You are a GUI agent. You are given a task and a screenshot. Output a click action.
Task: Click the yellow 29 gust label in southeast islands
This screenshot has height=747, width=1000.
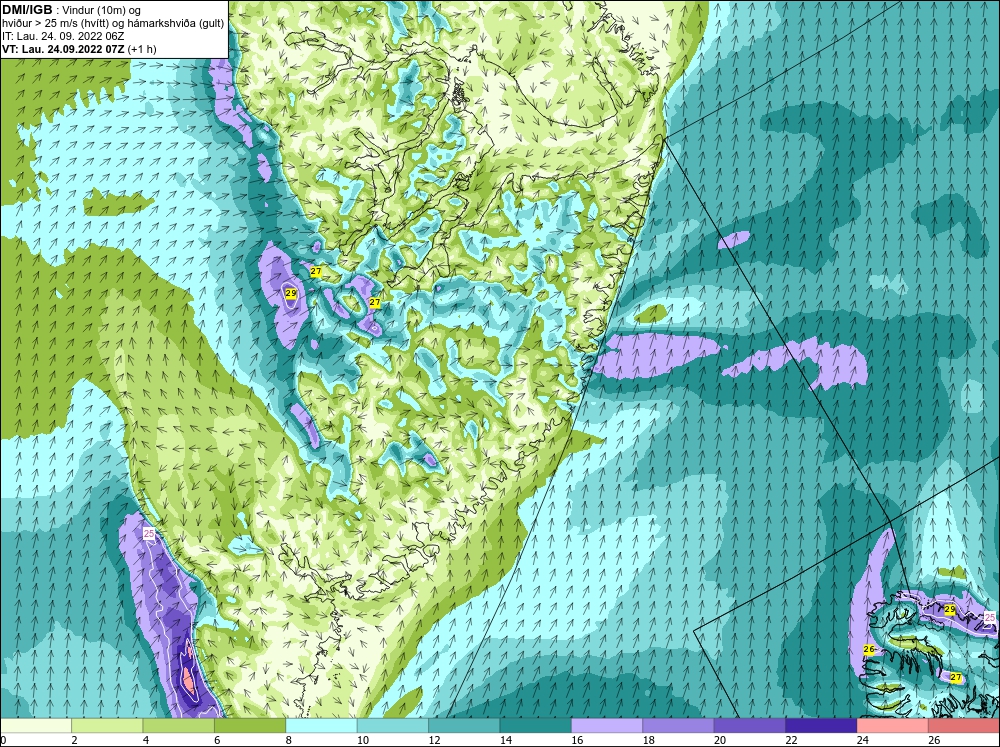pyautogui.click(x=950, y=610)
